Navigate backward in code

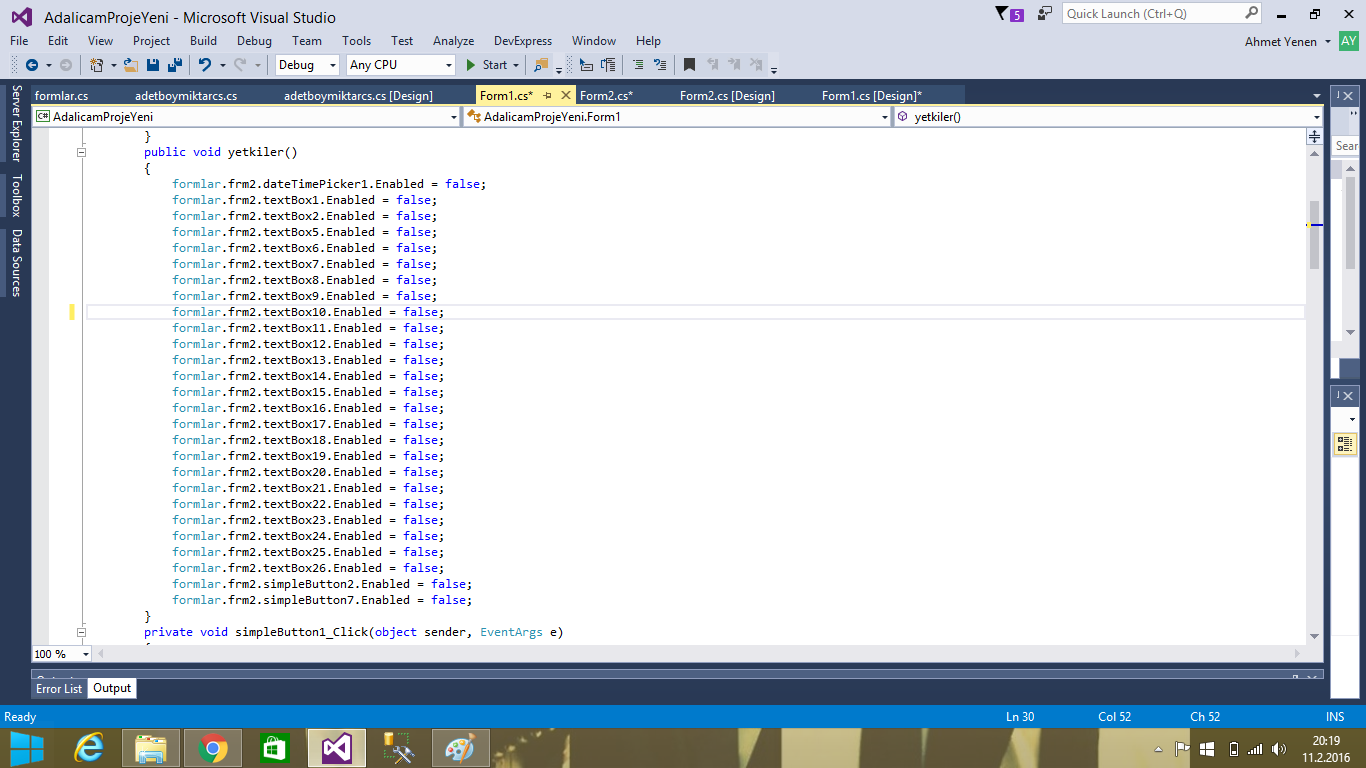pyautogui.click(x=33, y=64)
